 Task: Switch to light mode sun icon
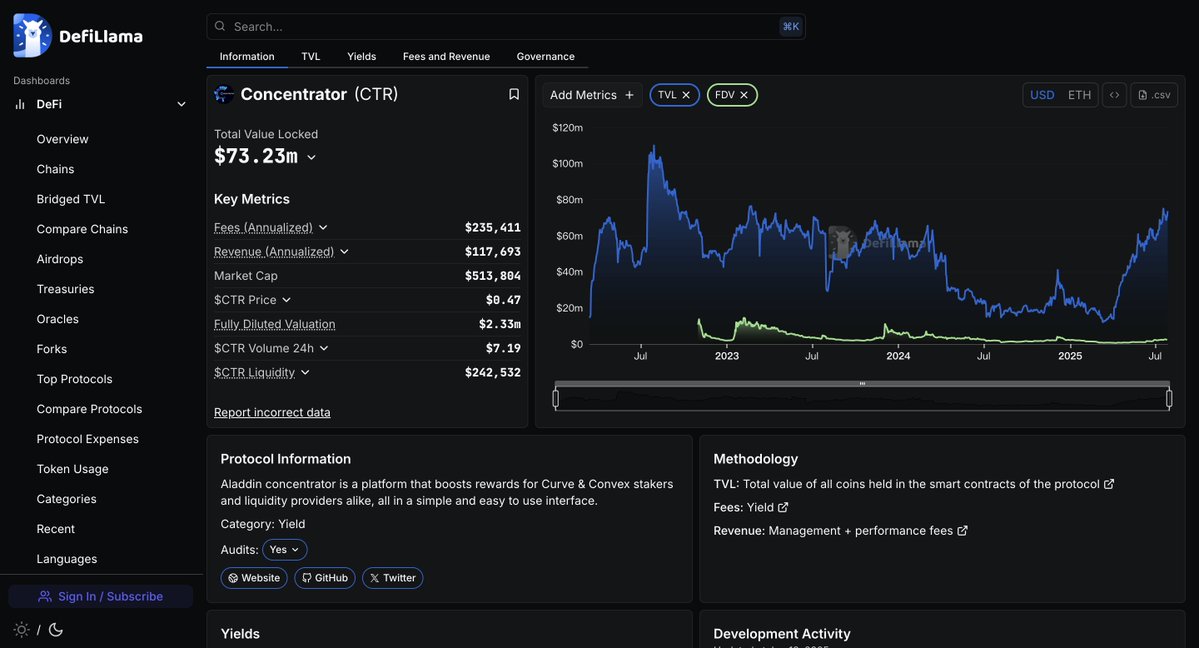pos(21,630)
